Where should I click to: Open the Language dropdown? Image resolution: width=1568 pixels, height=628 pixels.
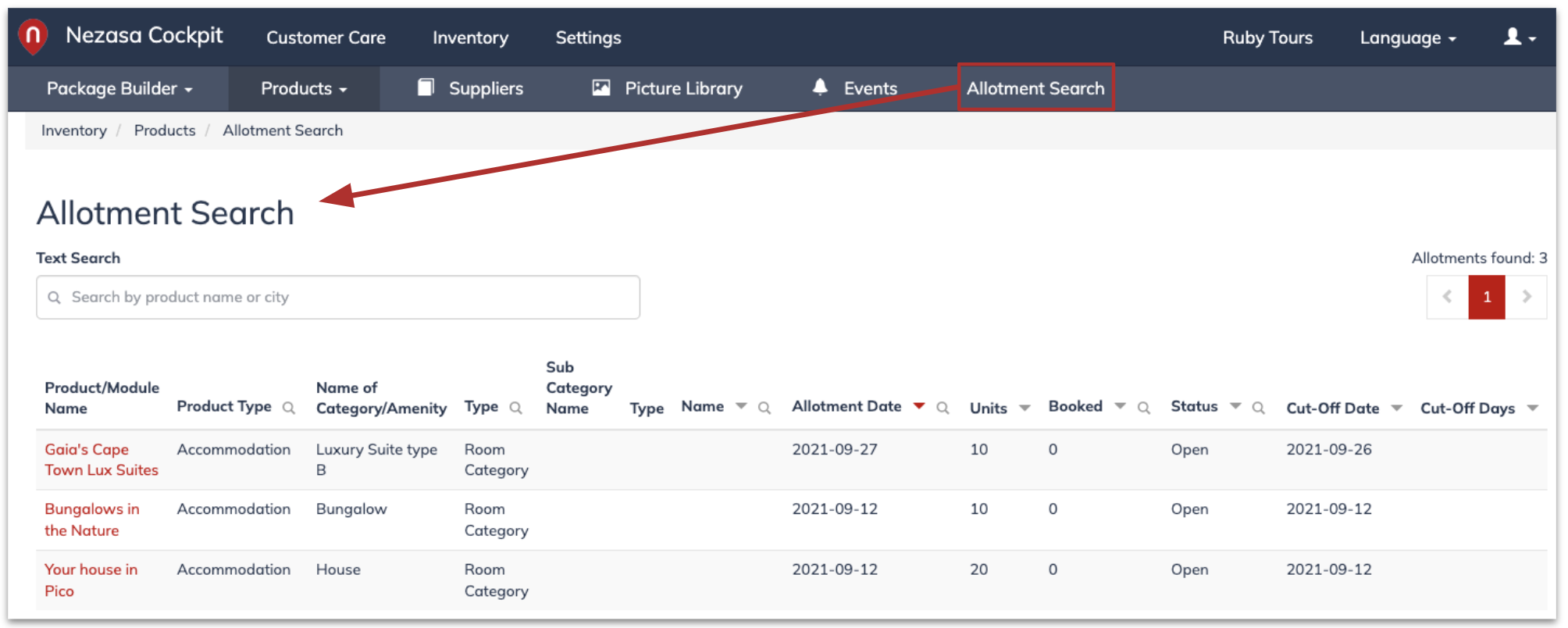[x=1407, y=37]
